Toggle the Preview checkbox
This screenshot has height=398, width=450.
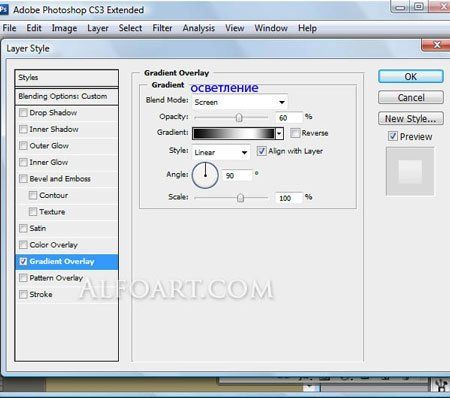coord(393,136)
